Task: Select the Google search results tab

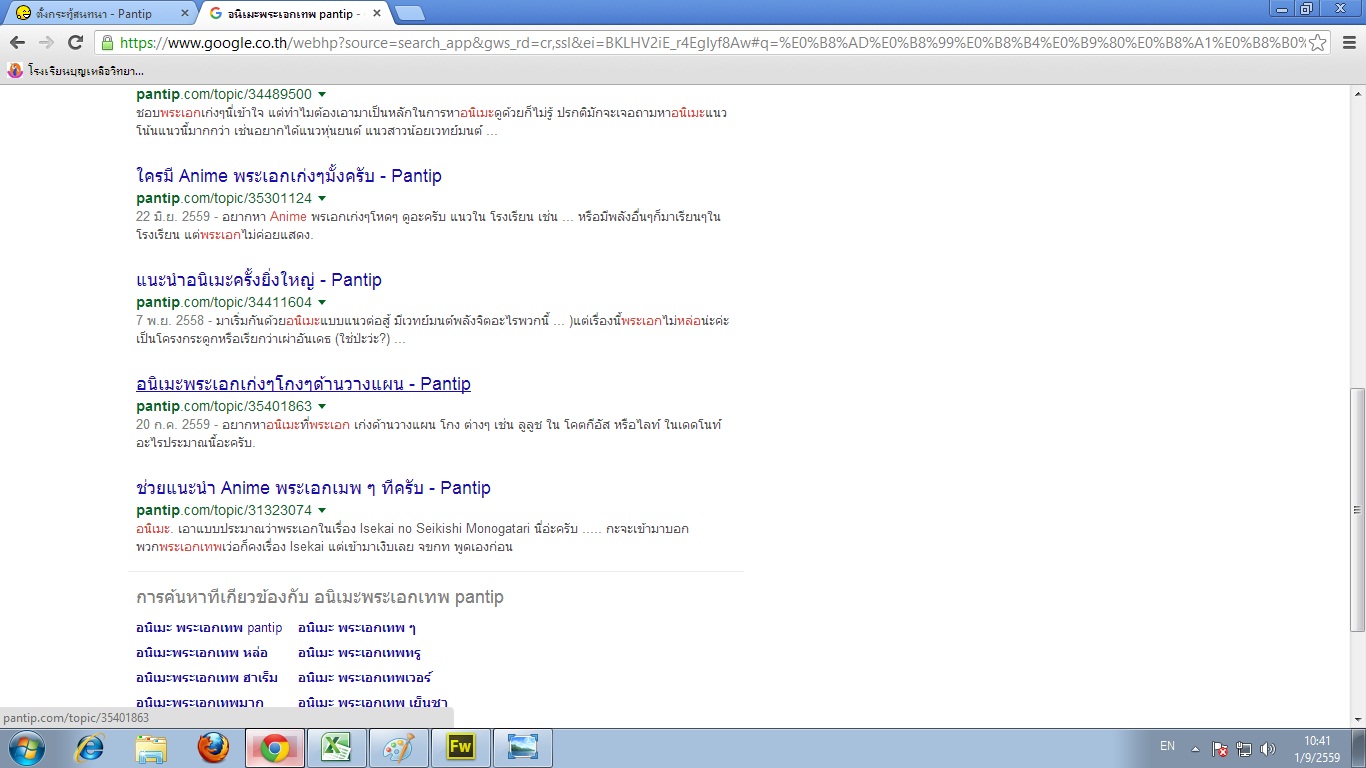Action: 295,14
